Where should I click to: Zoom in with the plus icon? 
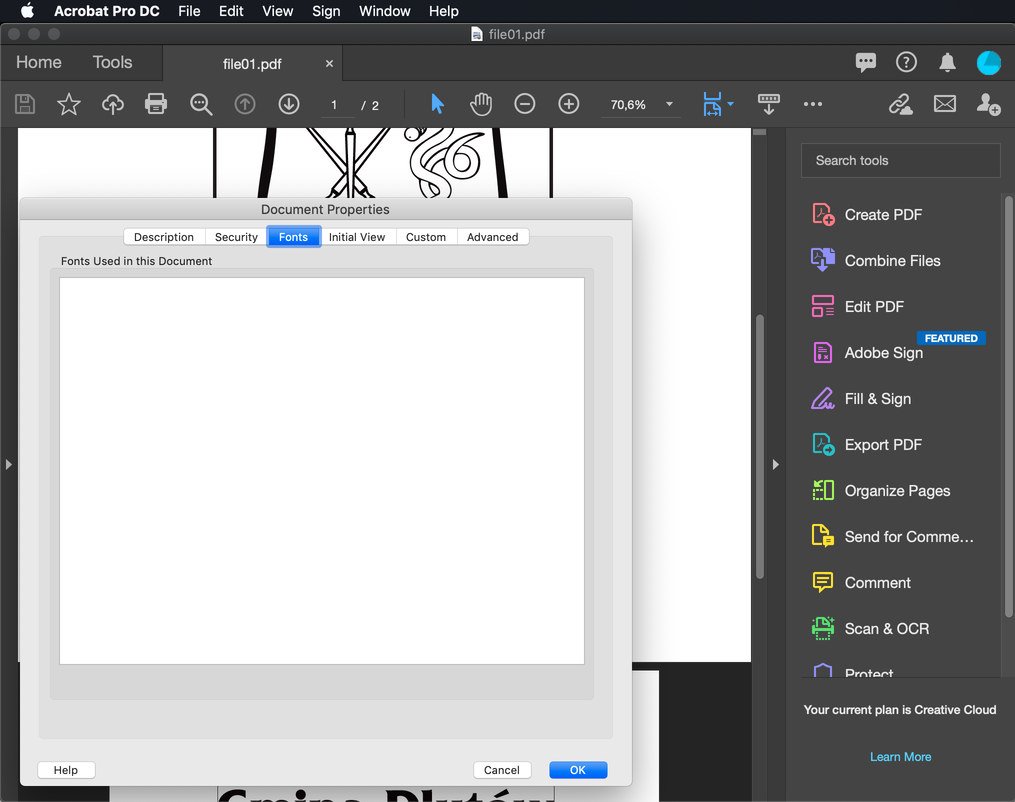(568, 104)
